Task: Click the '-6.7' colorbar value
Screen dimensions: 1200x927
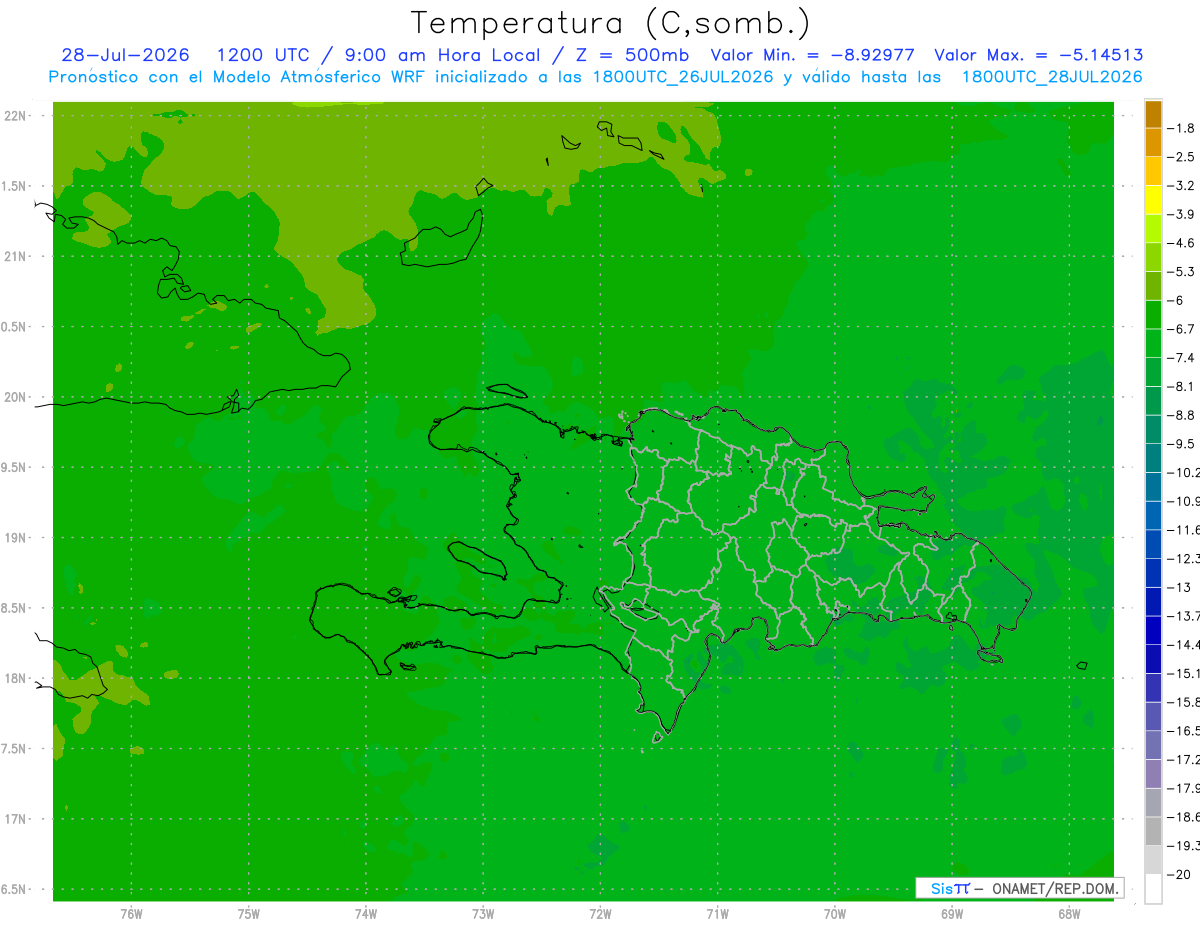Action: click(x=1183, y=329)
